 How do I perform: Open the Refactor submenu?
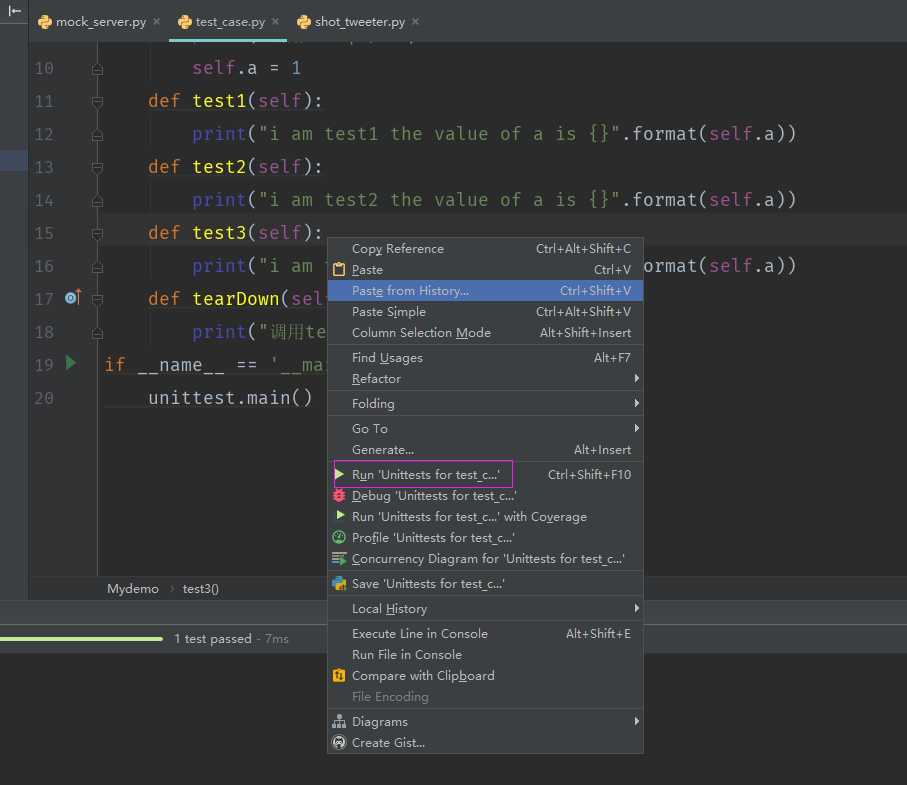click(485, 378)
